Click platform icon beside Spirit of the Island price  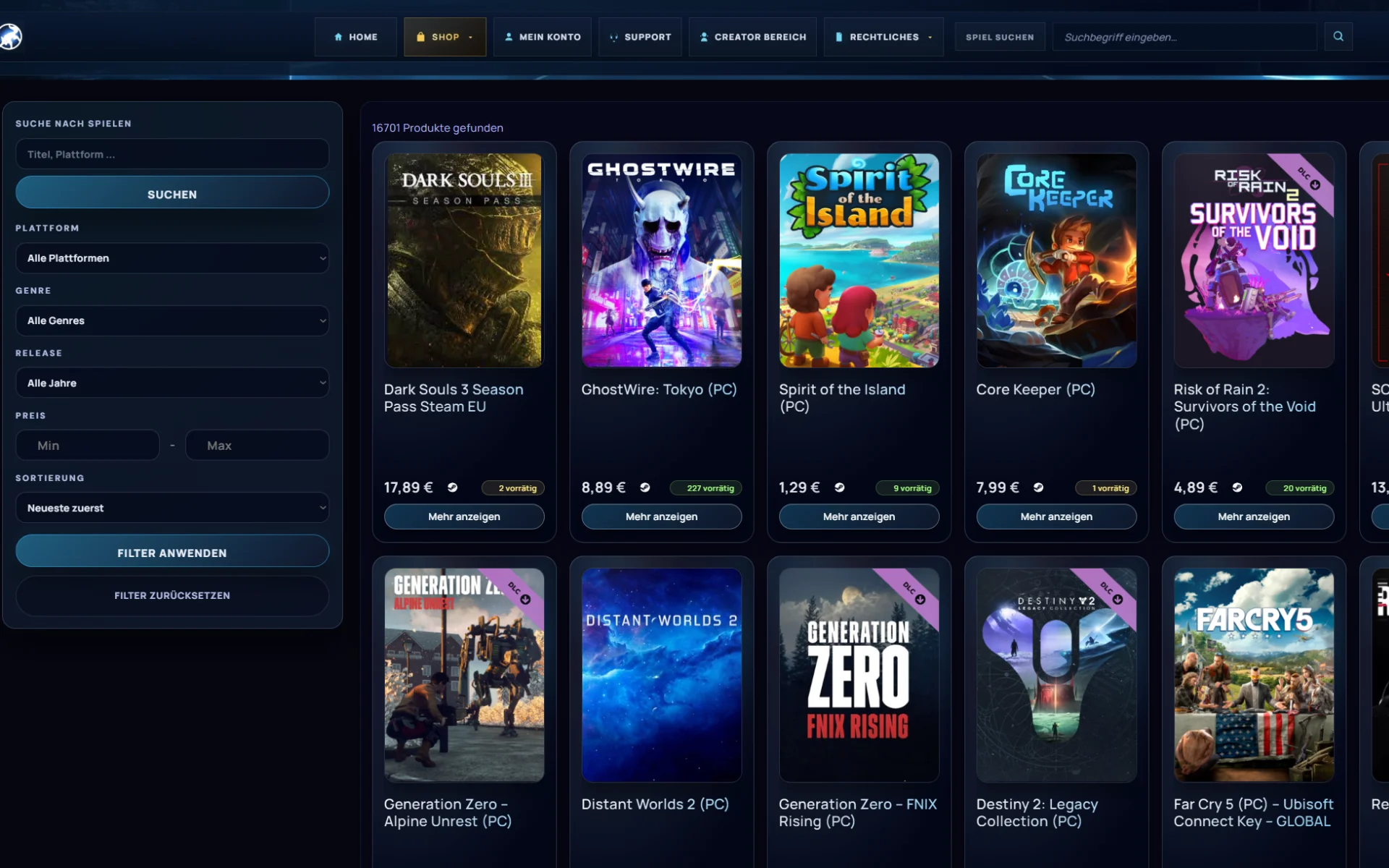tap(839, 488)
